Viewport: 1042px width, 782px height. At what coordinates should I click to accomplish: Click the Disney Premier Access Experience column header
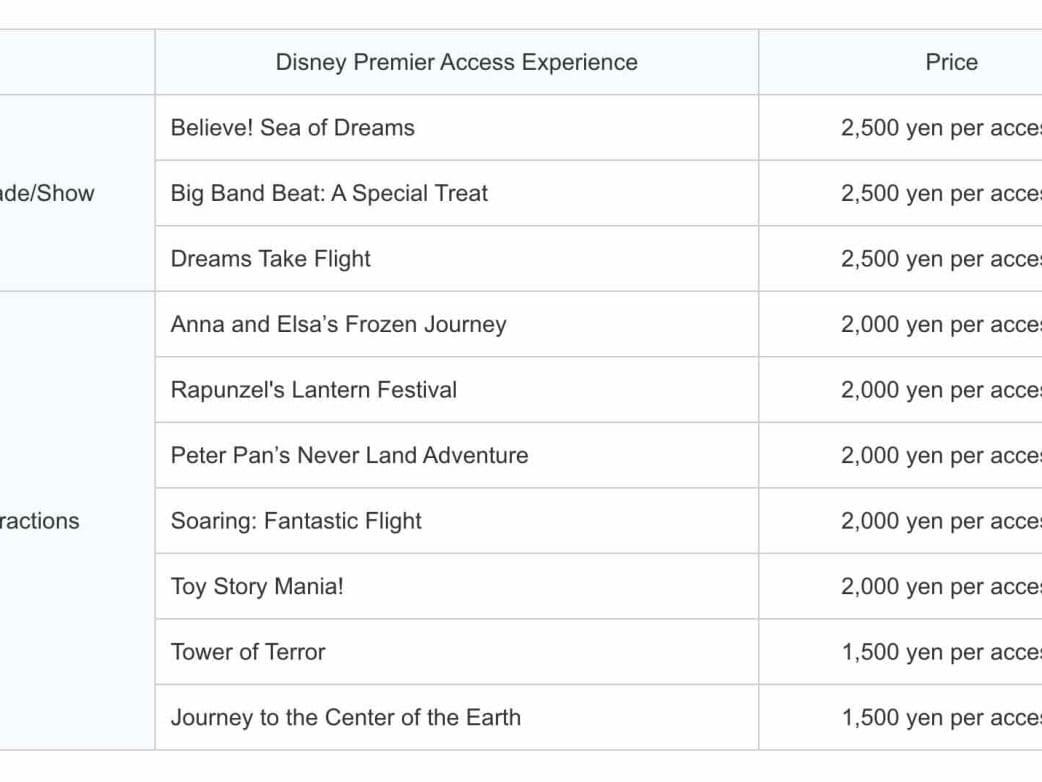click(x=456, y=62)
